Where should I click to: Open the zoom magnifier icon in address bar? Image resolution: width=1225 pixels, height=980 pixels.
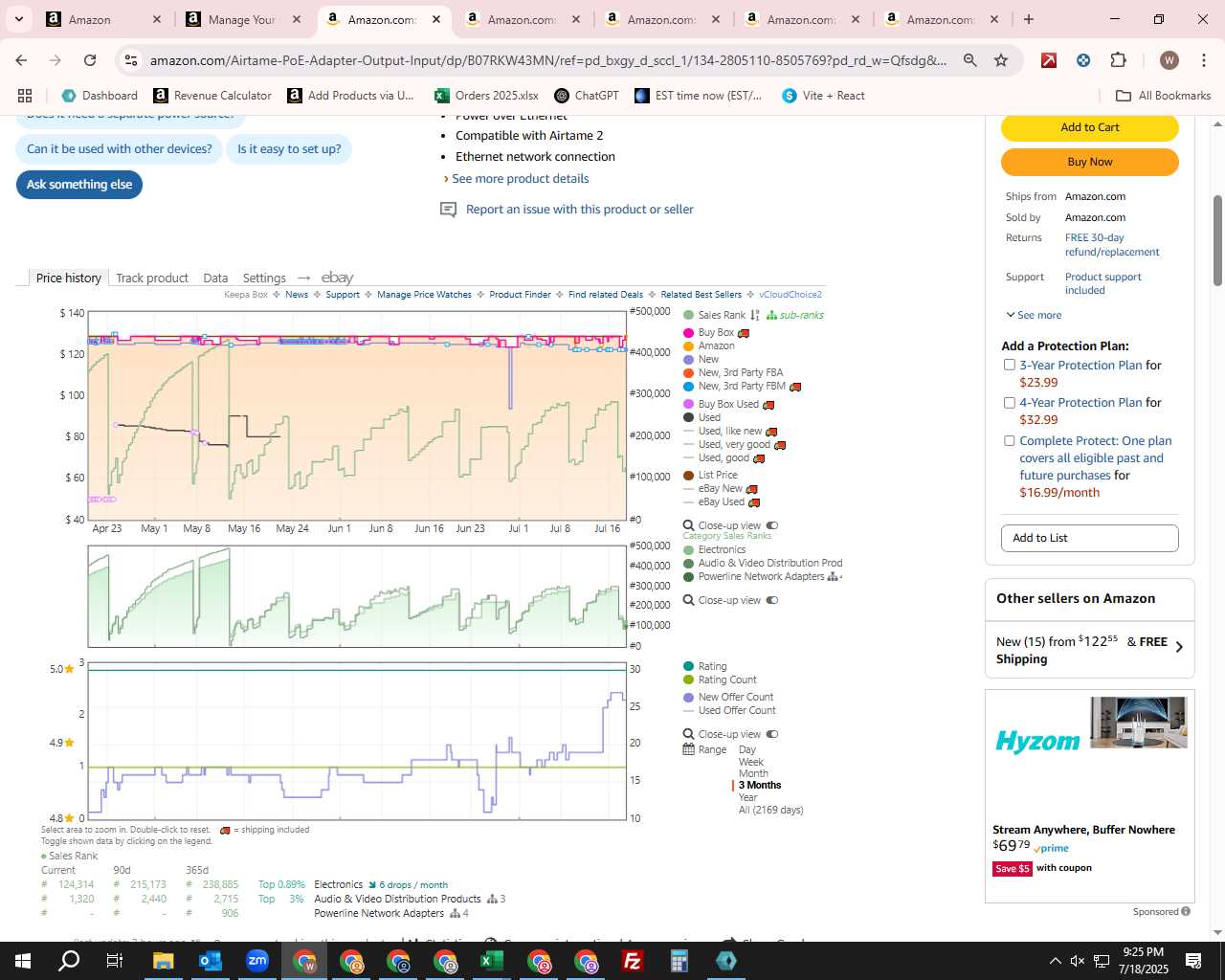[x=970, y=60]
